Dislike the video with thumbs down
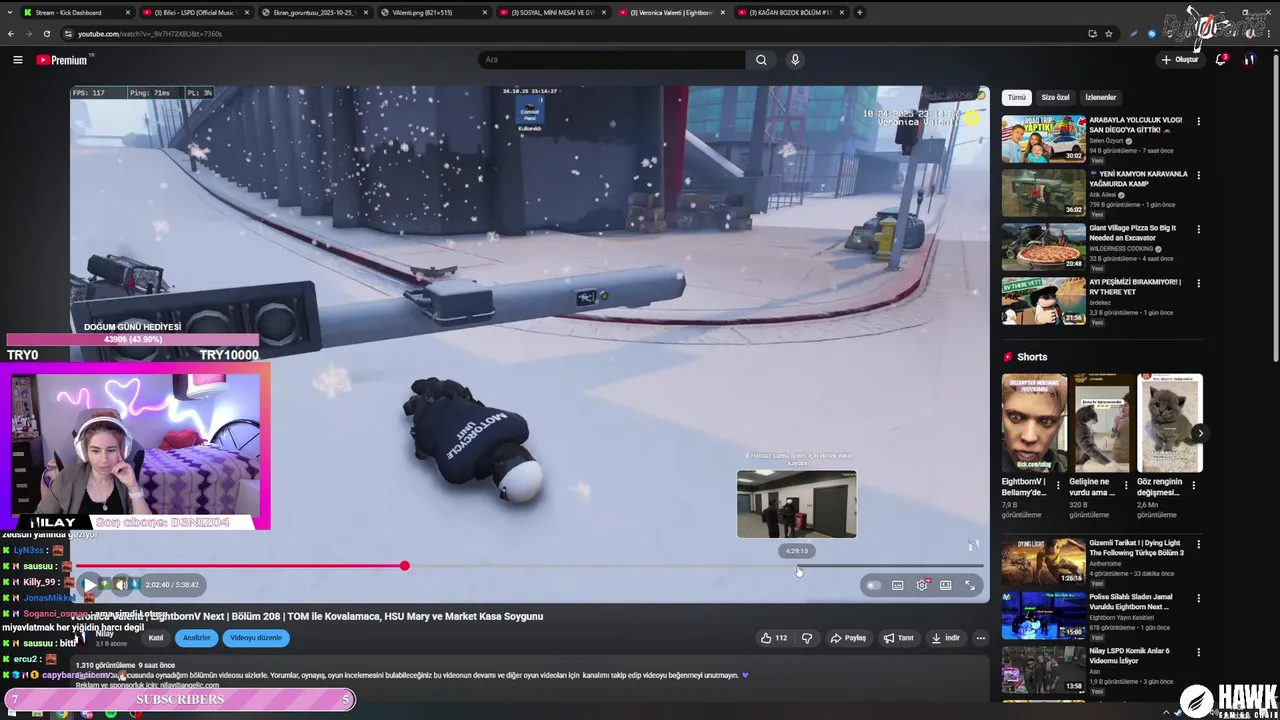 click(807, 638)
